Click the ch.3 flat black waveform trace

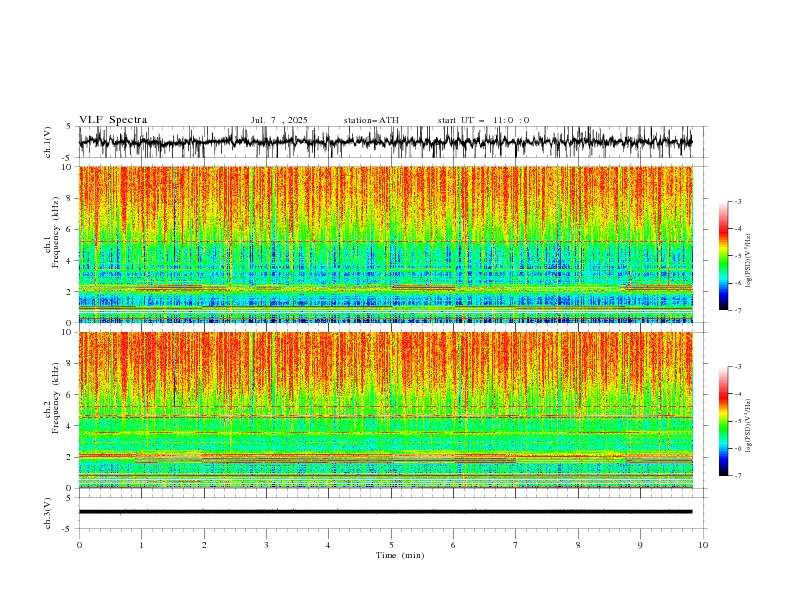click(x=385, y=512)
